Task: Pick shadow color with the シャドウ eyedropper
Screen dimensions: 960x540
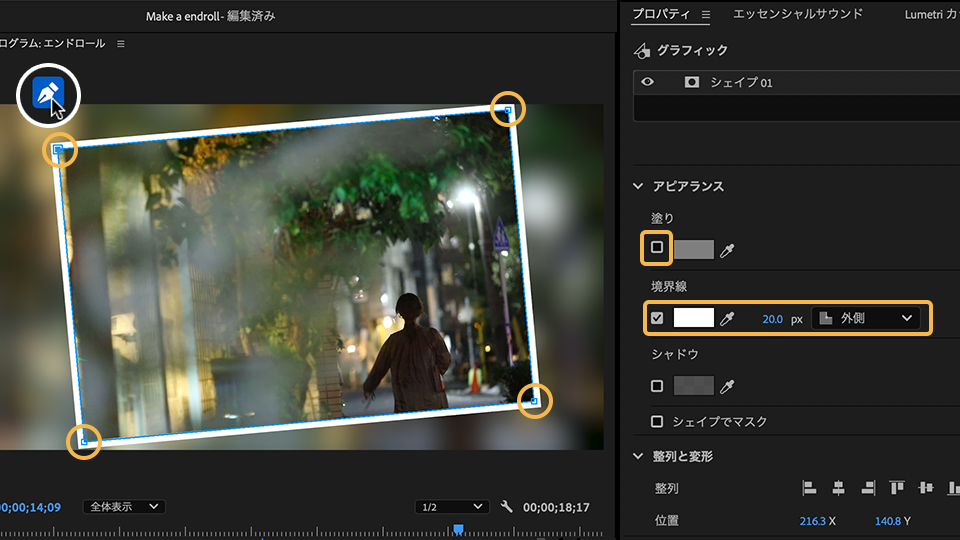Action: [x=727, y=386]
